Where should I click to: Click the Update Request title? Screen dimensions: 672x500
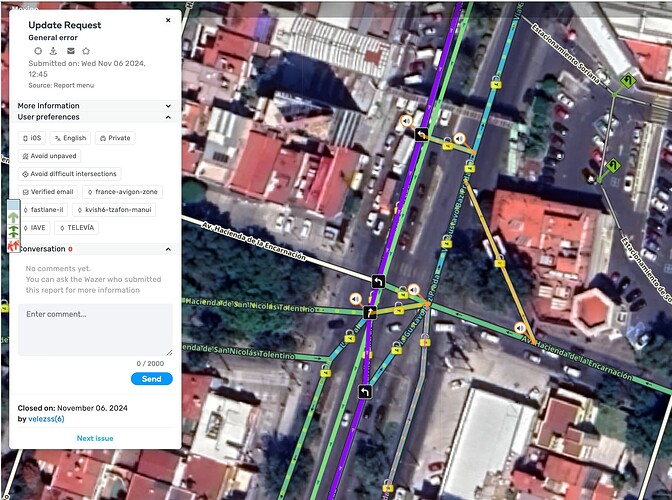click(65, 25)
